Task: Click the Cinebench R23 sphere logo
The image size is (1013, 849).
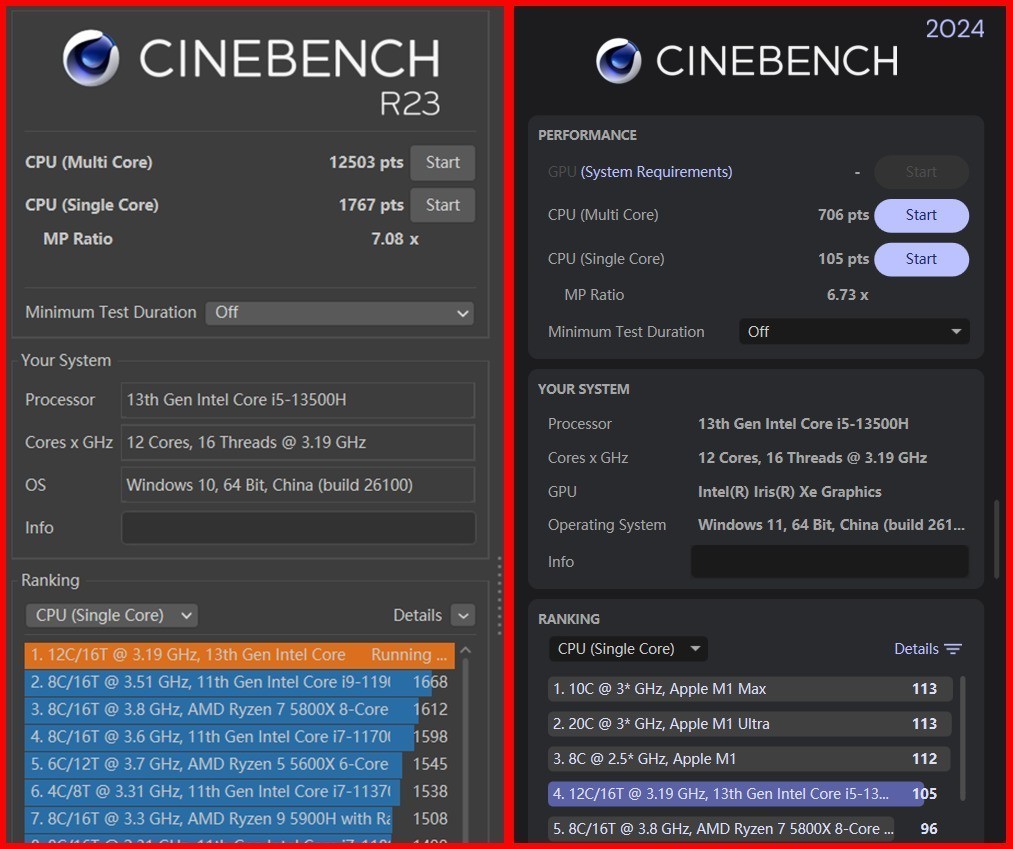Action: coord(90,58)
